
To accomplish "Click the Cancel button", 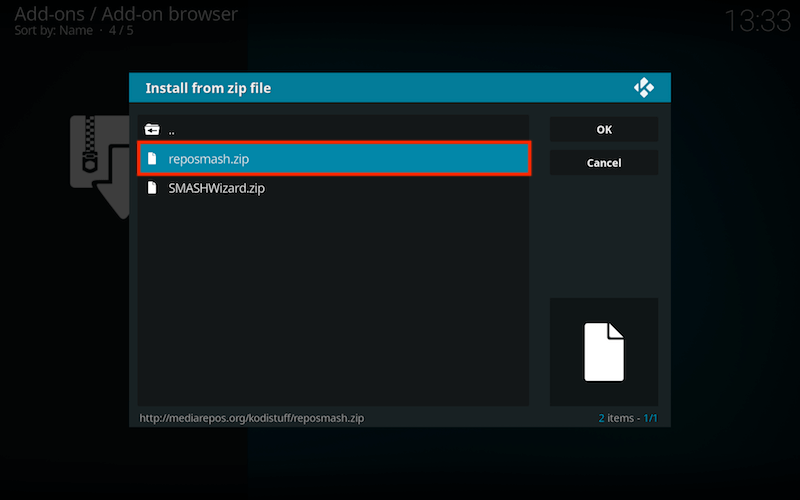I will pos(604,163).
